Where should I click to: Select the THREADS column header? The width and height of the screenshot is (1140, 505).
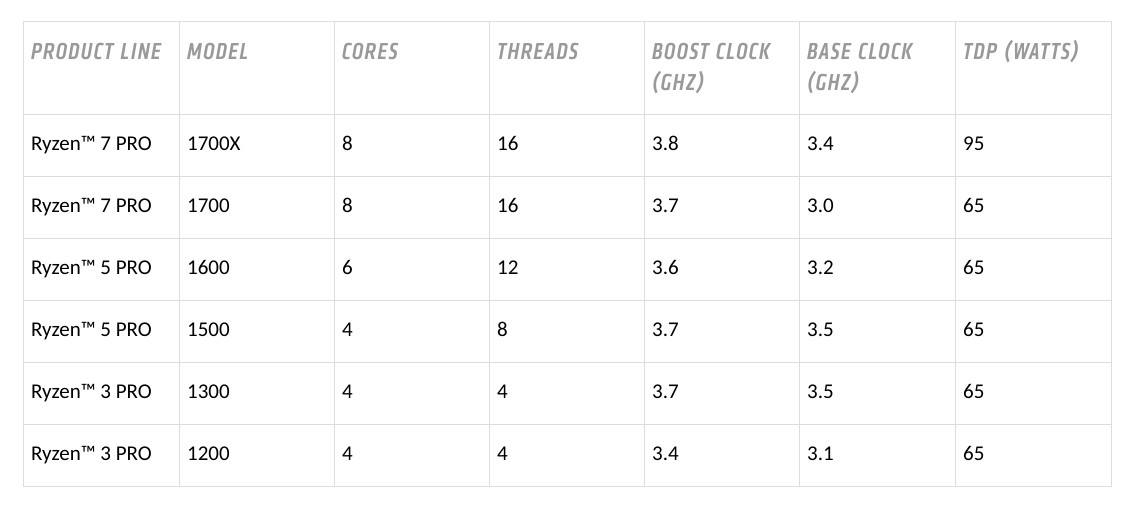coord(538,52)
